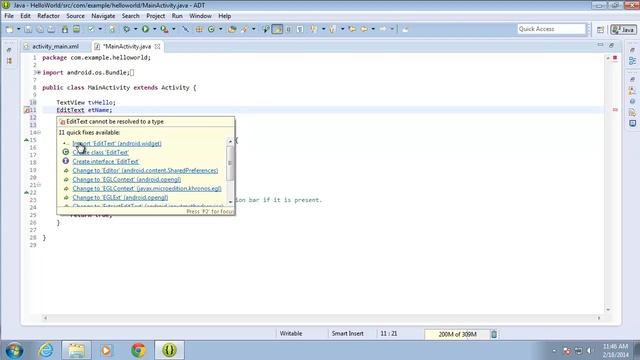Choose Change to 'EGLContext' (android.opengl)
Image resolution: width=640 pixels, height=360 pixels.
tap(127, 180)
